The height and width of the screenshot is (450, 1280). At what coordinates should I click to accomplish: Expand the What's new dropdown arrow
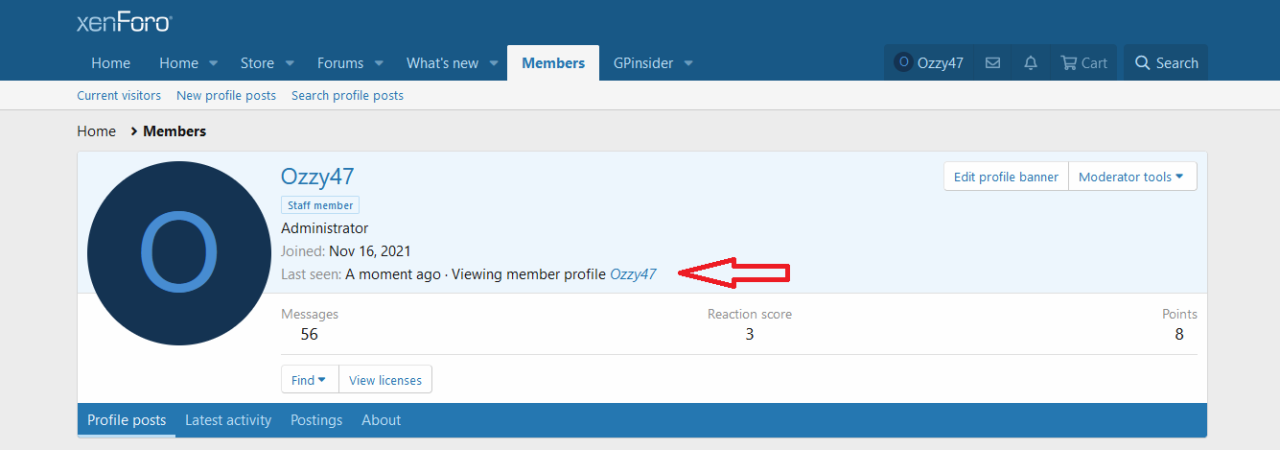(x=494, y=63)
